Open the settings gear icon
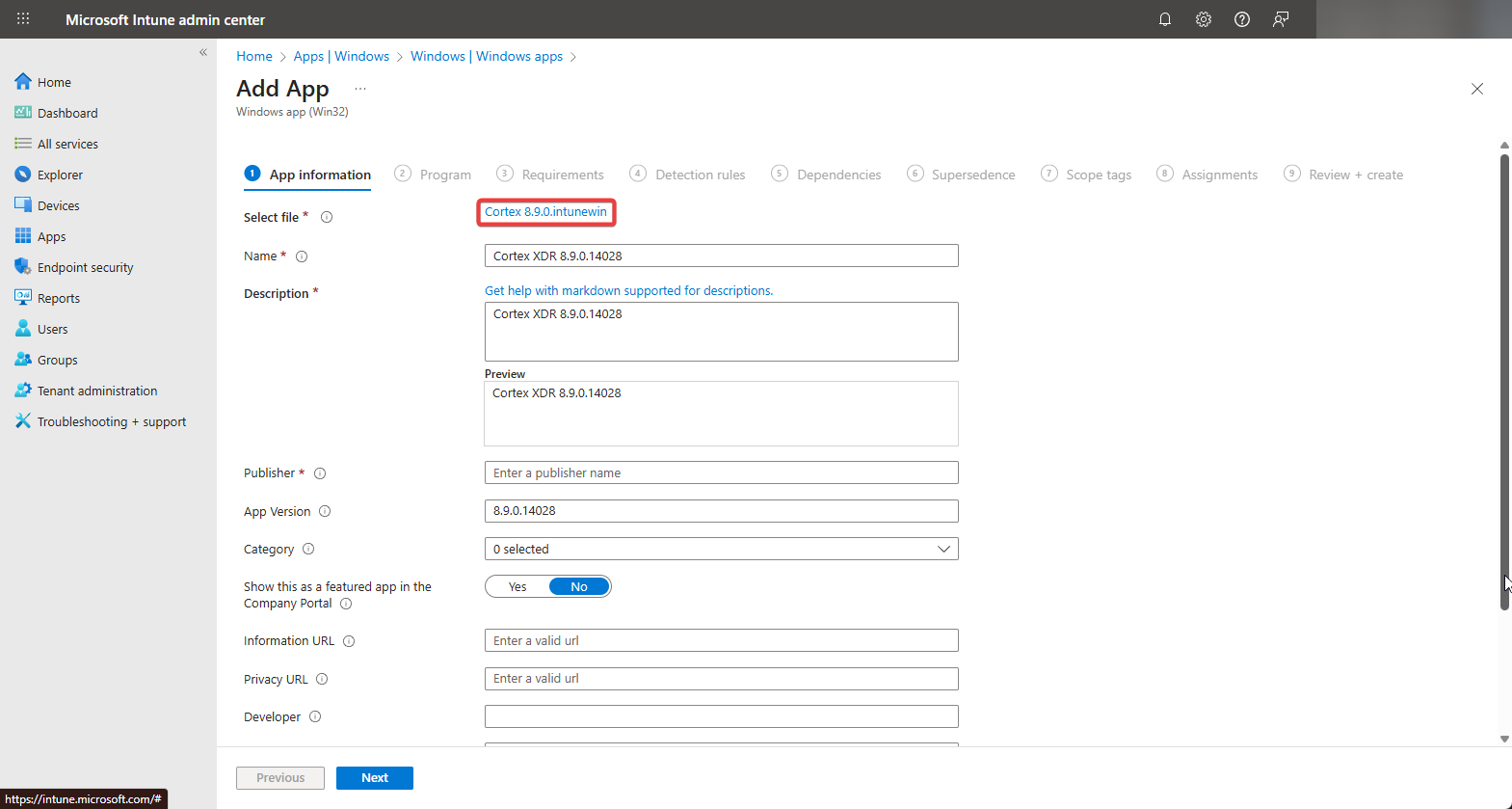The height and width of the screenshot is (809, 1512). point(1203,19)
